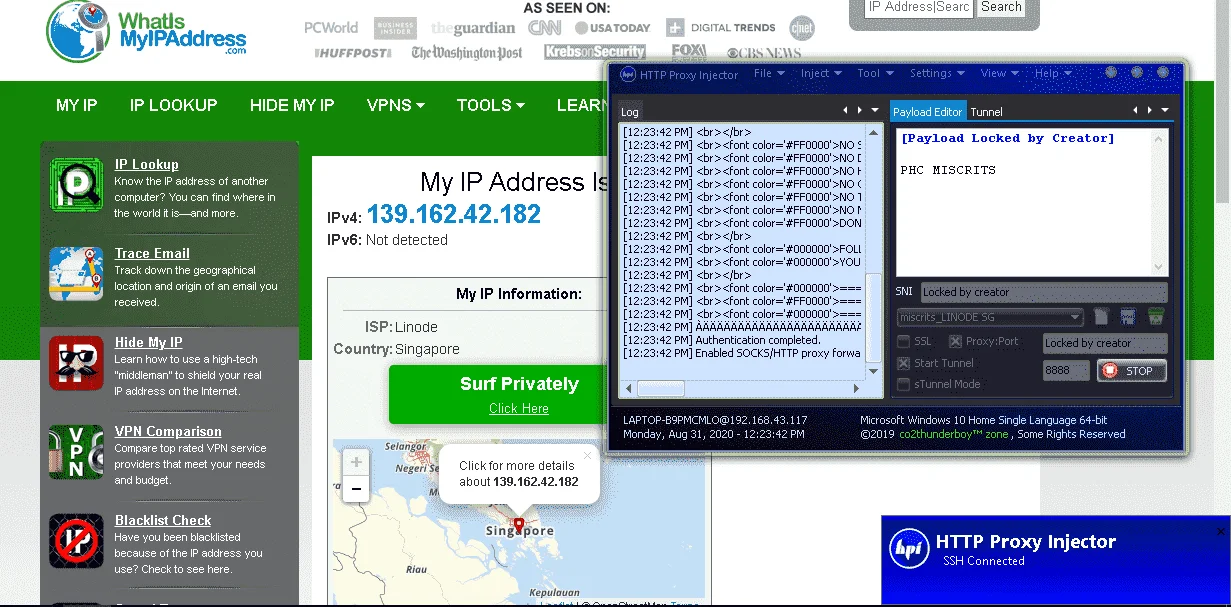This screenshot has width=1231, height=607.
Task: Toggle the SSL checkbox
Action: (x=904, y=342)
